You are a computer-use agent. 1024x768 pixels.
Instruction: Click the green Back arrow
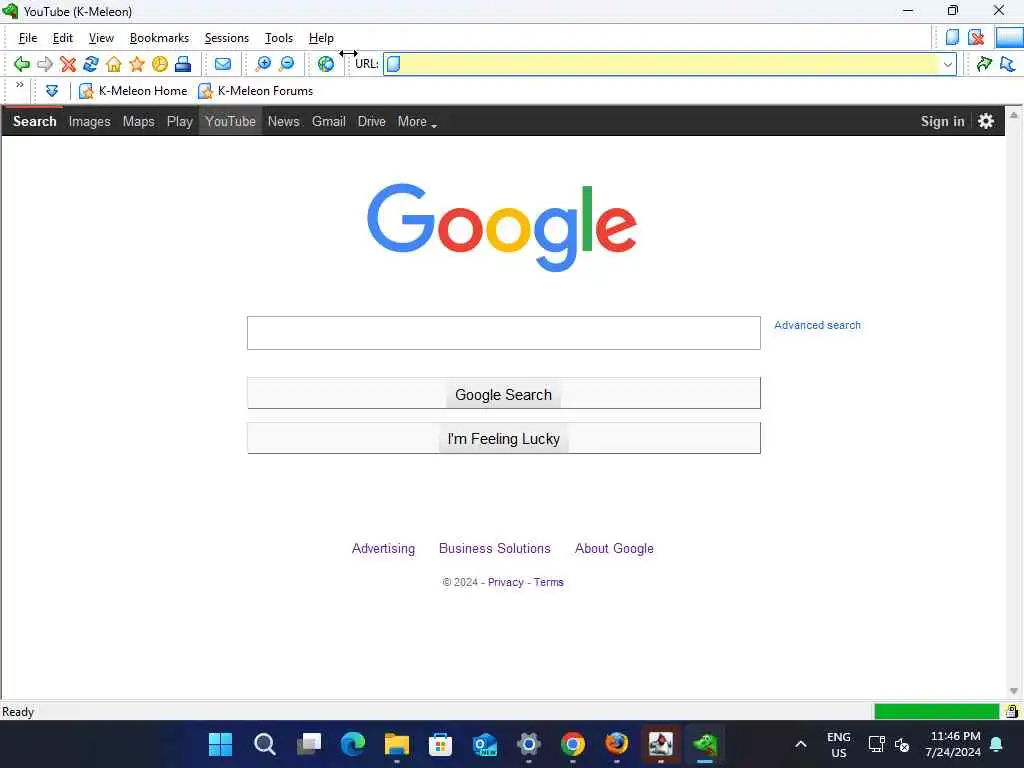click(x=22, y=64)
